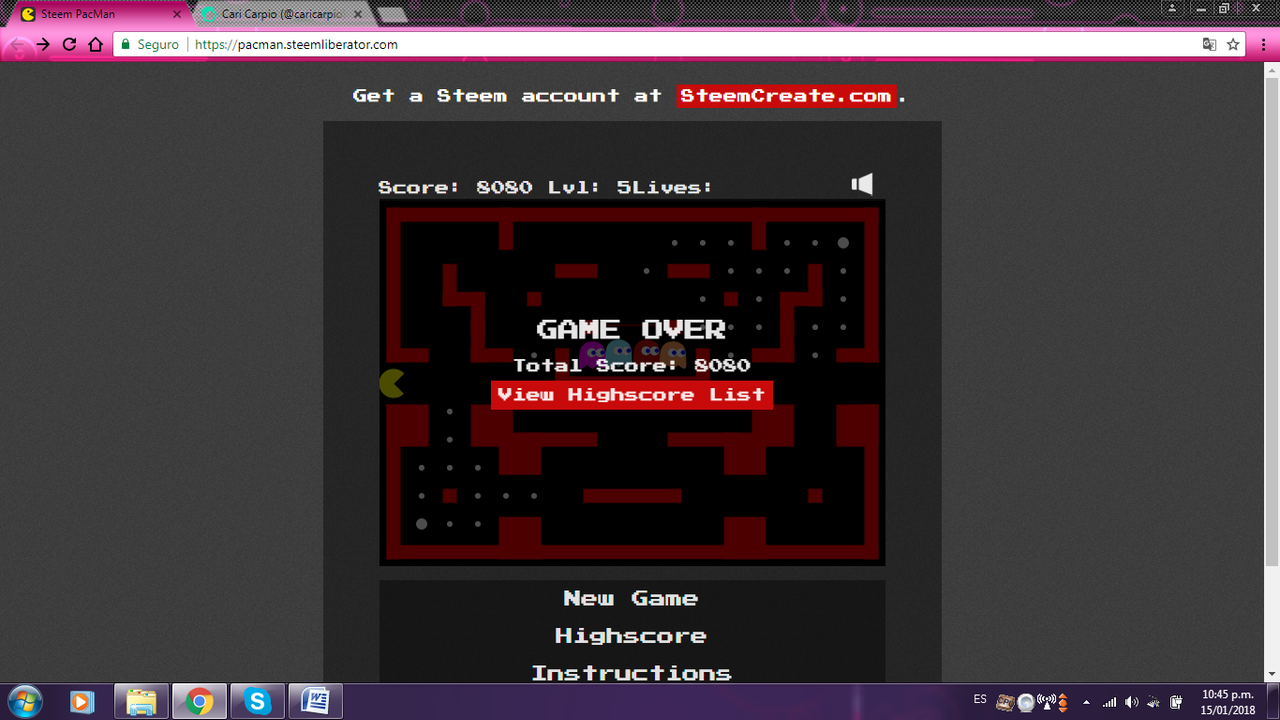Click the wireless antenna tray icon
This screenshot has height=720, width=1280.
(1045, 702)
